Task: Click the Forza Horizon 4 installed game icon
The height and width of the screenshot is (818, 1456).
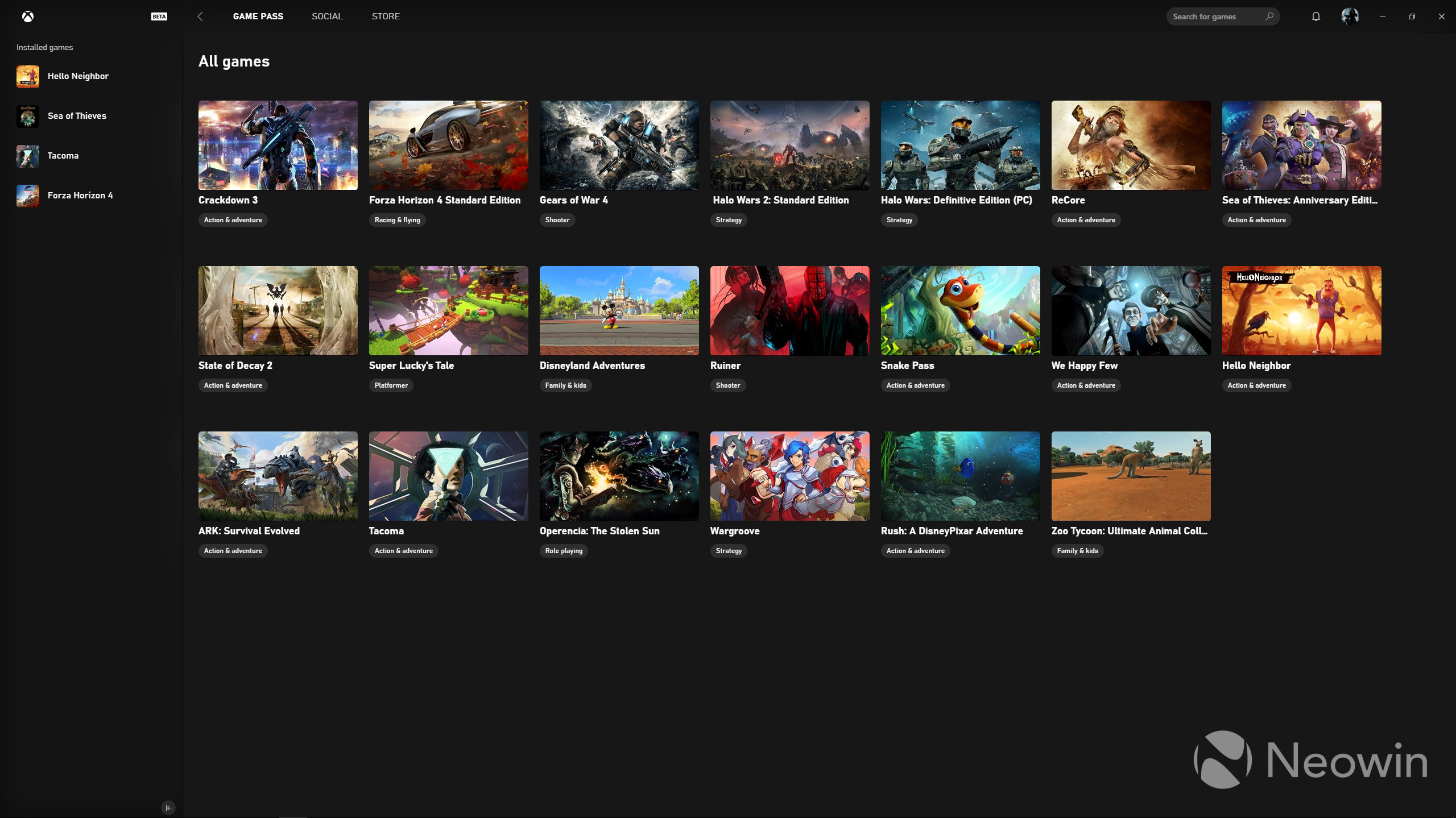Action: (27, 195)
